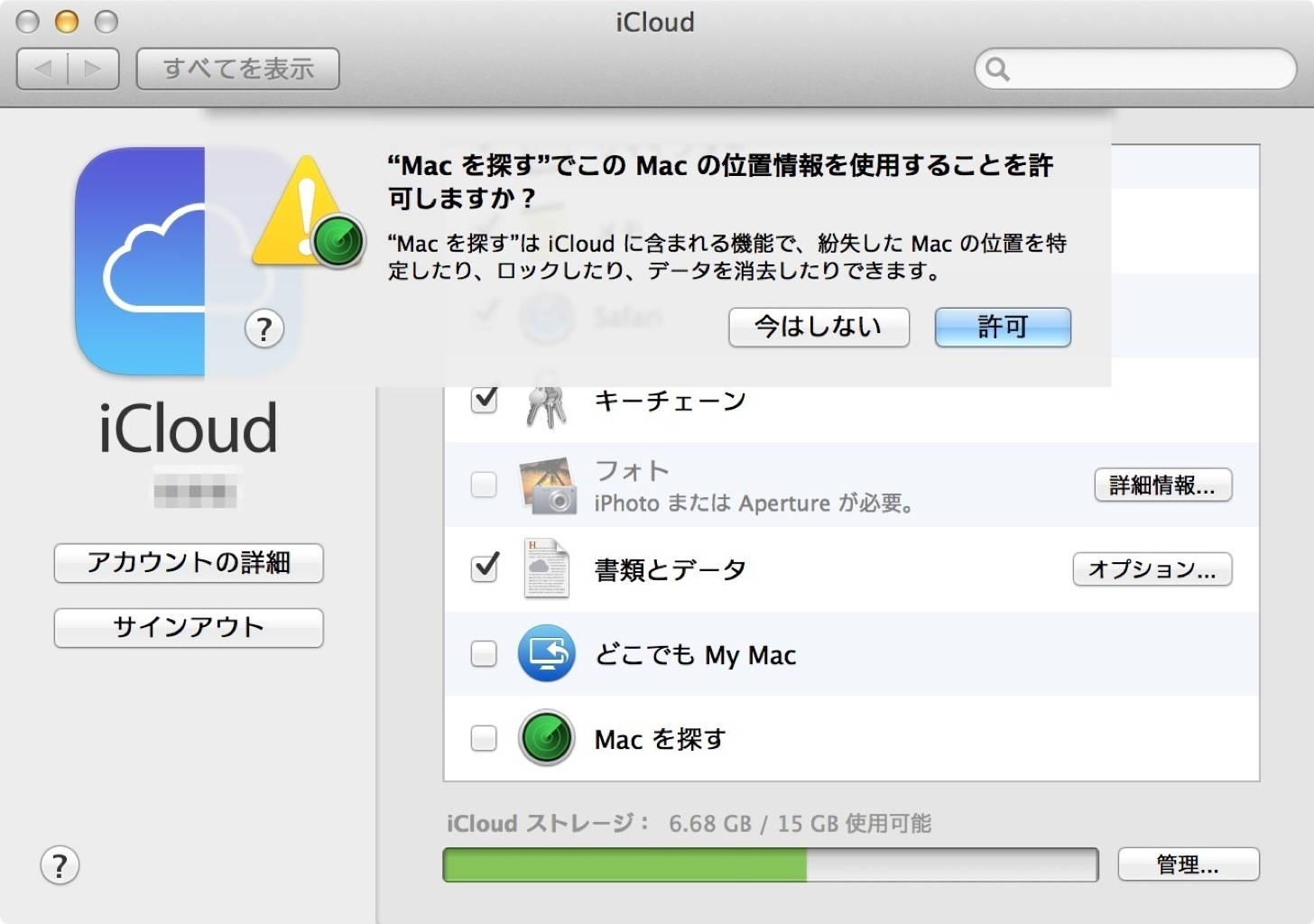Click the 書類とデータ document icon
Screen dimensions: 1314x924
(x=547, y=568)
